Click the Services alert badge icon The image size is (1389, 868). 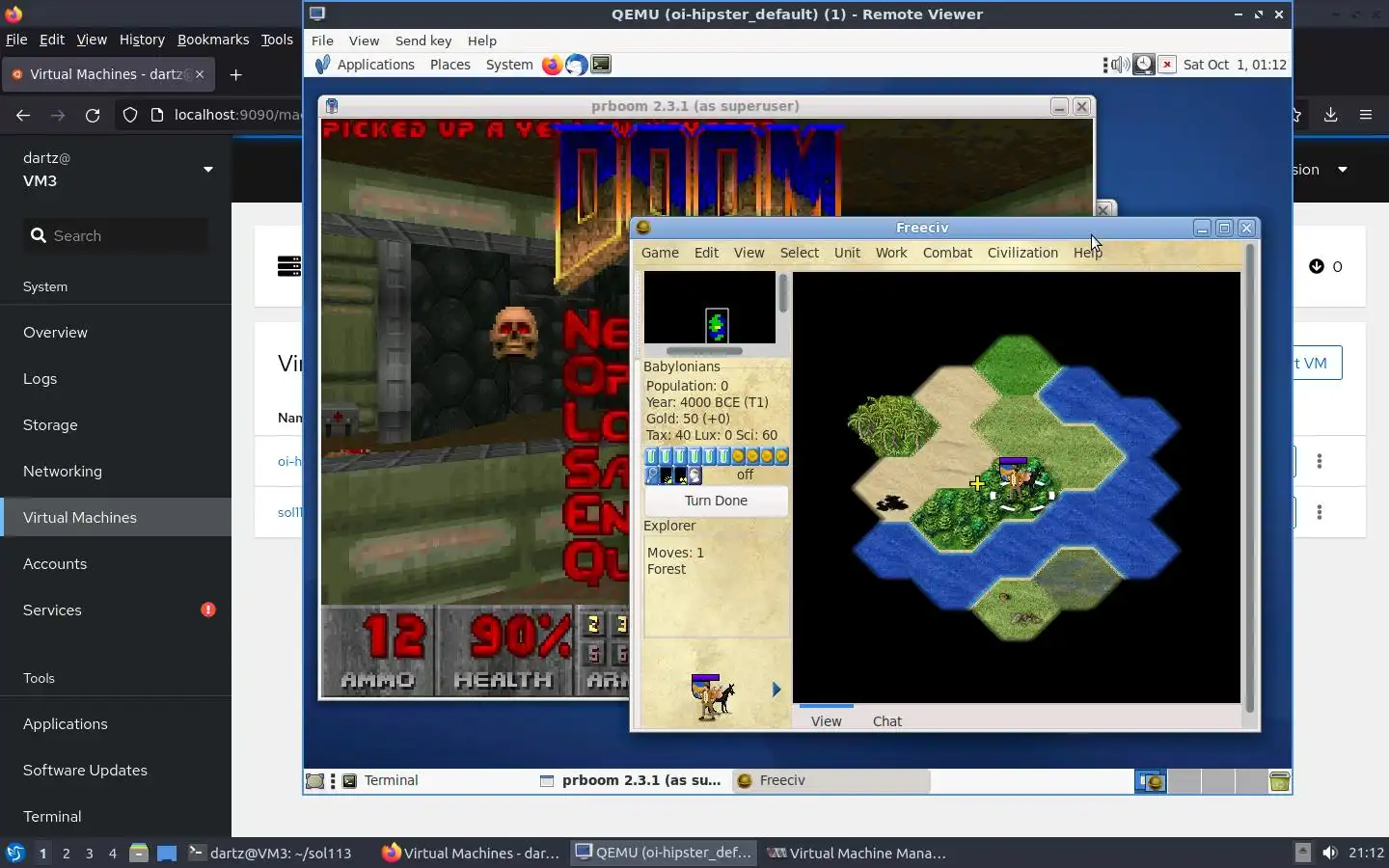coord(208,610)
